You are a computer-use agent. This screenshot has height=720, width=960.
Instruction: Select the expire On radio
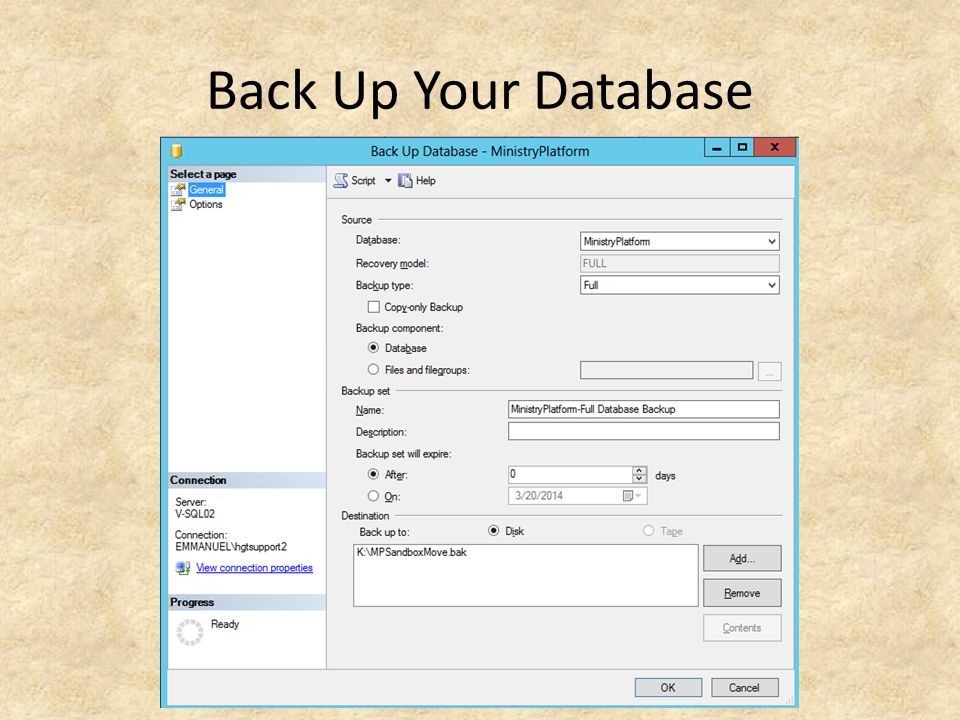(x=373, y=495)
